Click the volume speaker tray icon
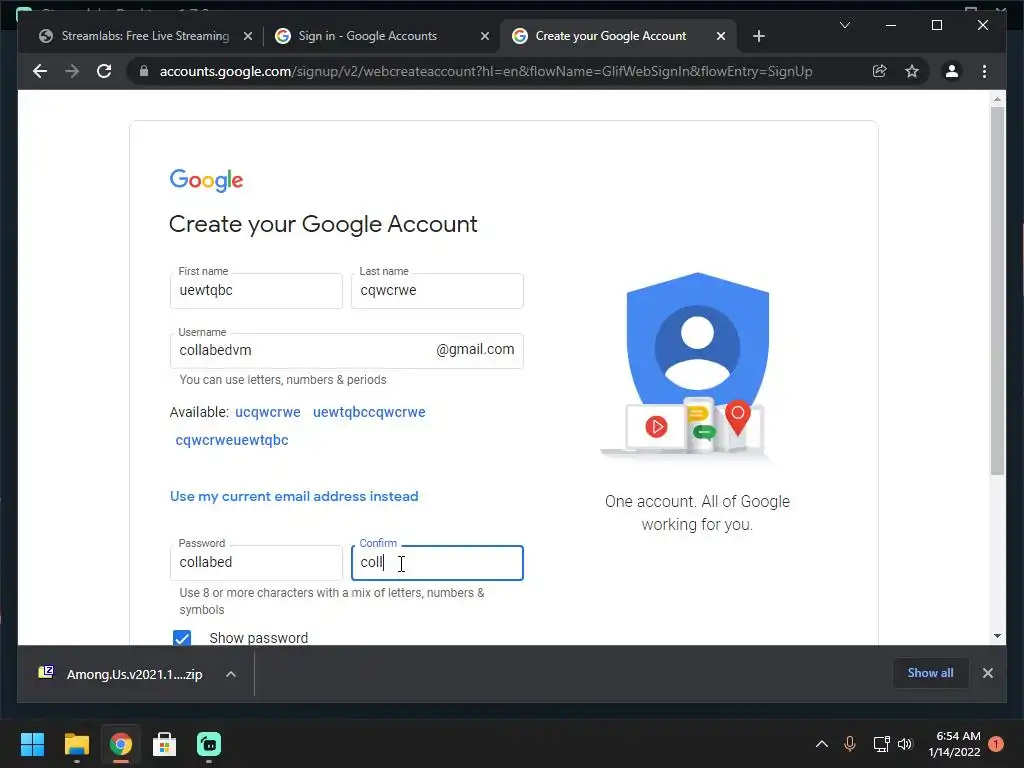The height and width of the screenshot is (768, 1024). click(904, 744)
